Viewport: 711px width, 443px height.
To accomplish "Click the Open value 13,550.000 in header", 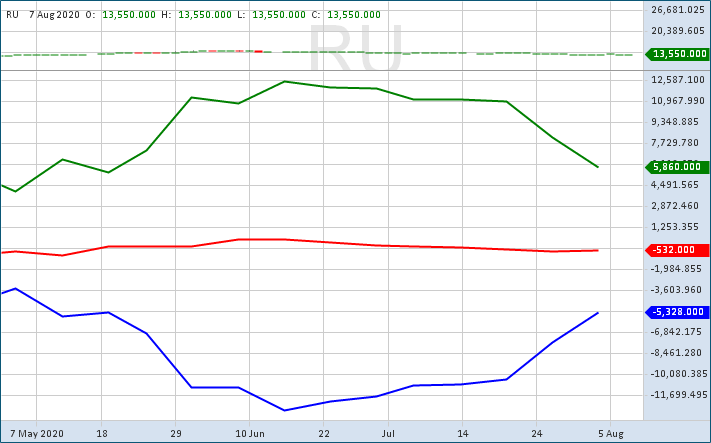I will [129, 15].
